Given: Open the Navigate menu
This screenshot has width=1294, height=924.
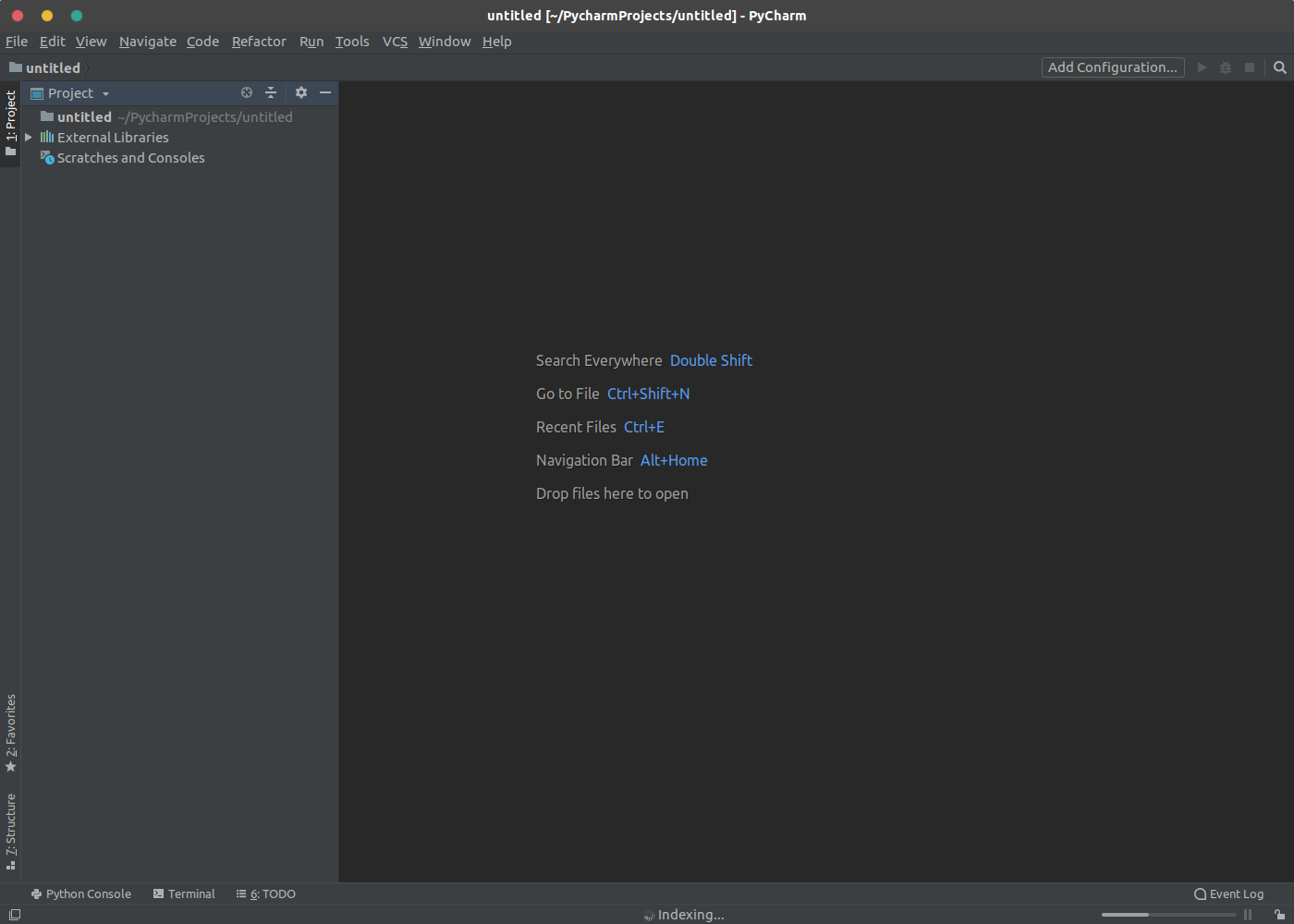Looking at the screenshot, I should (148, 42).
